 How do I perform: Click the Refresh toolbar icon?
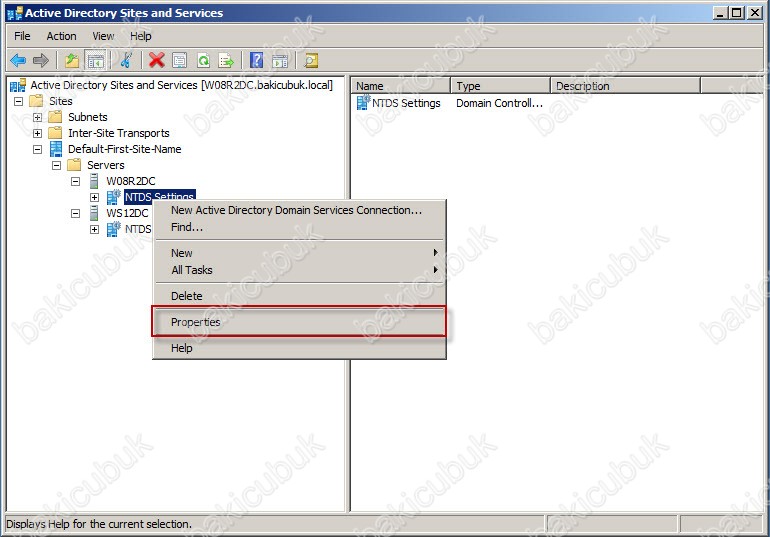pyautogui.click(x=203, y=60)
